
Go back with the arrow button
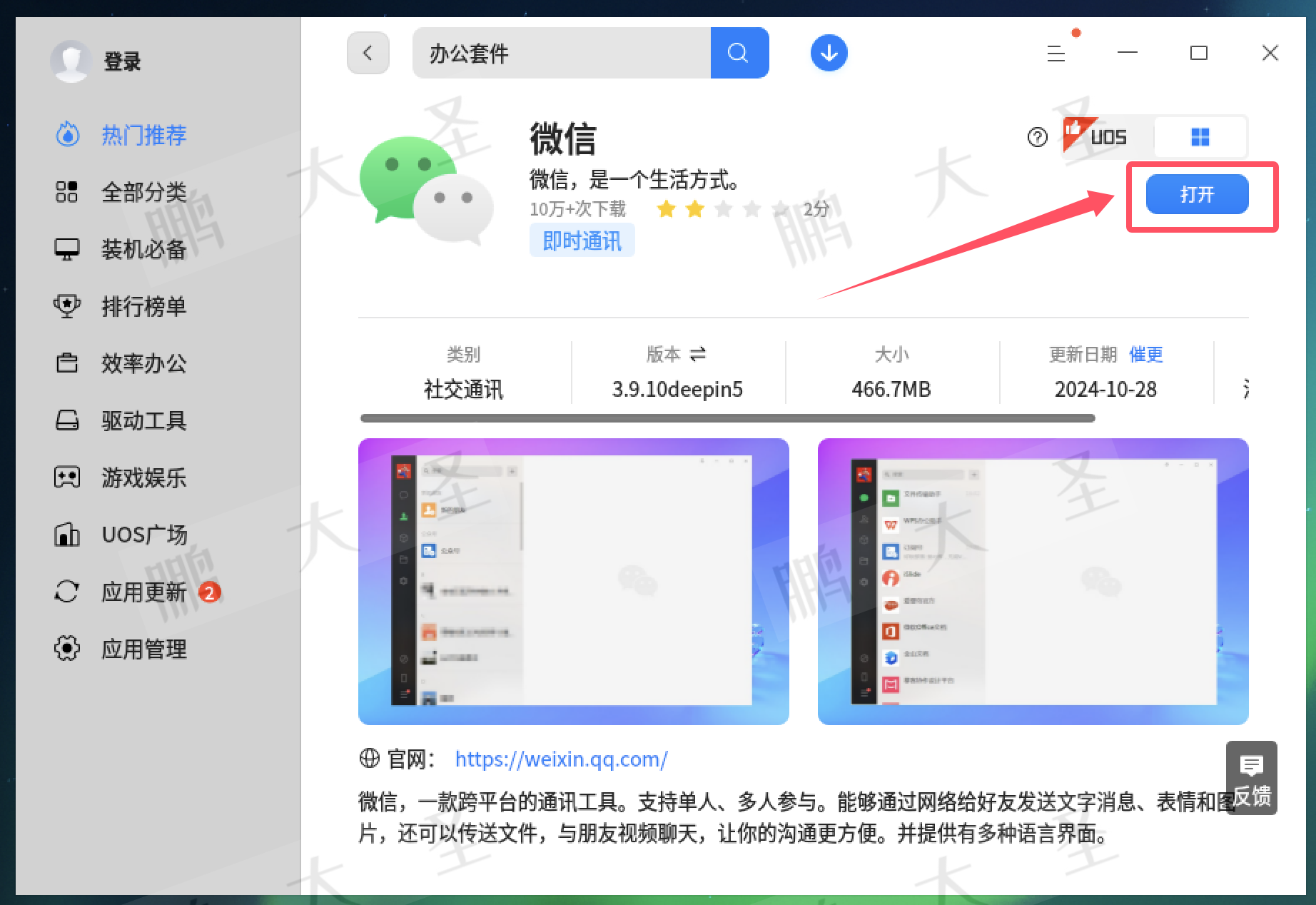tap(368, 53)
